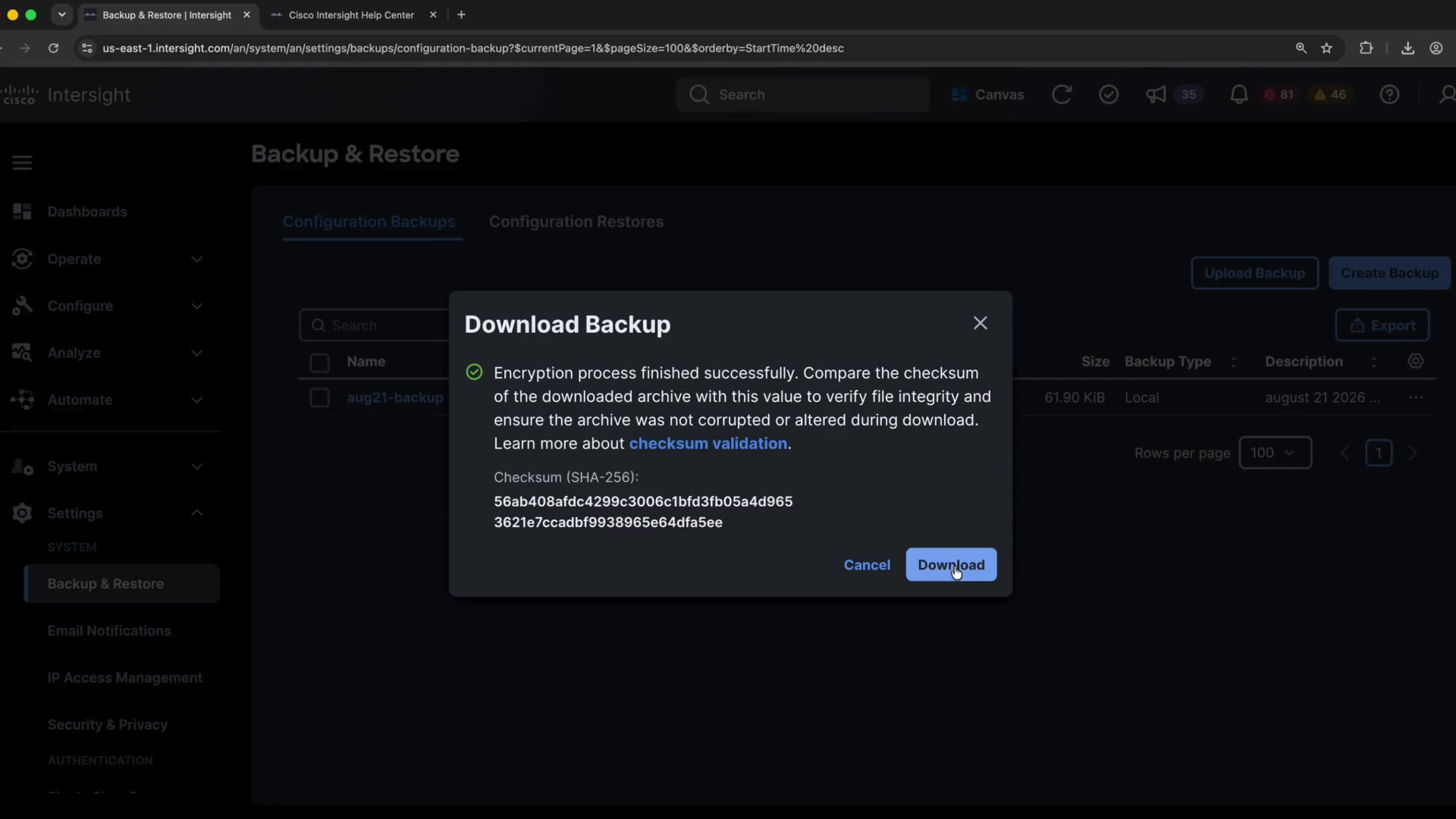Open the checksum validation link
1456x819 pixels.
[708, 444]
